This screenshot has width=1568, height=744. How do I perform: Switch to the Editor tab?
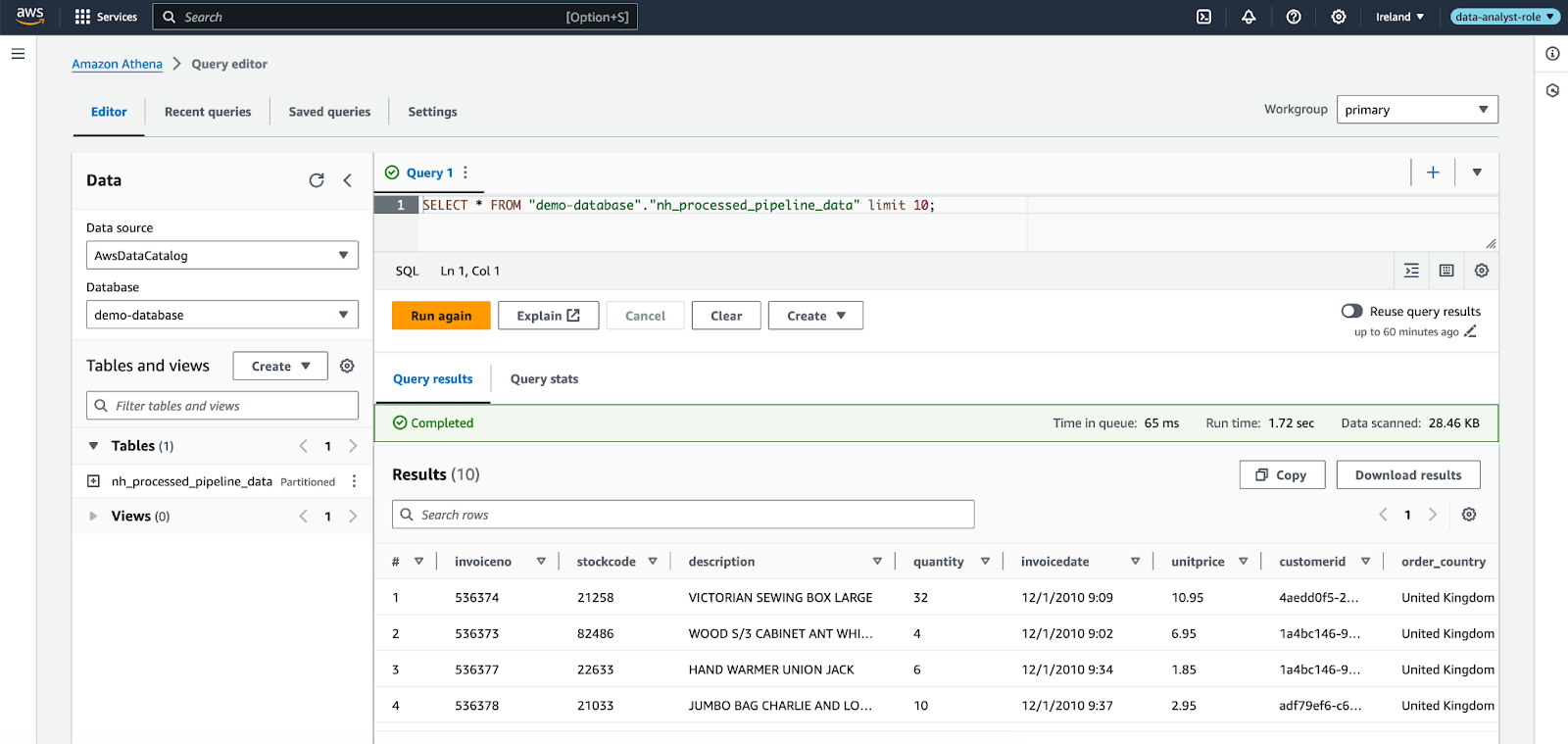point(109,112)
